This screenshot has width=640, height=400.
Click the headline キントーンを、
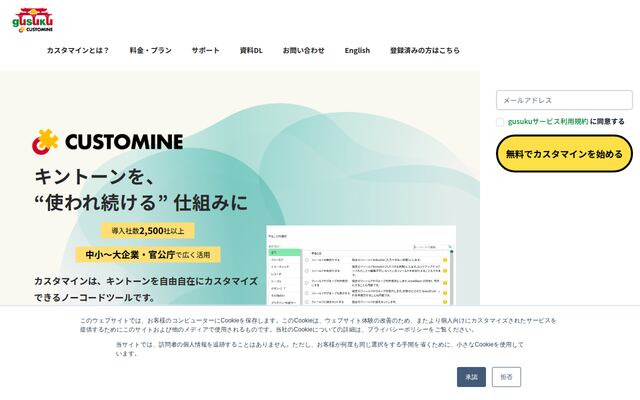93,177
